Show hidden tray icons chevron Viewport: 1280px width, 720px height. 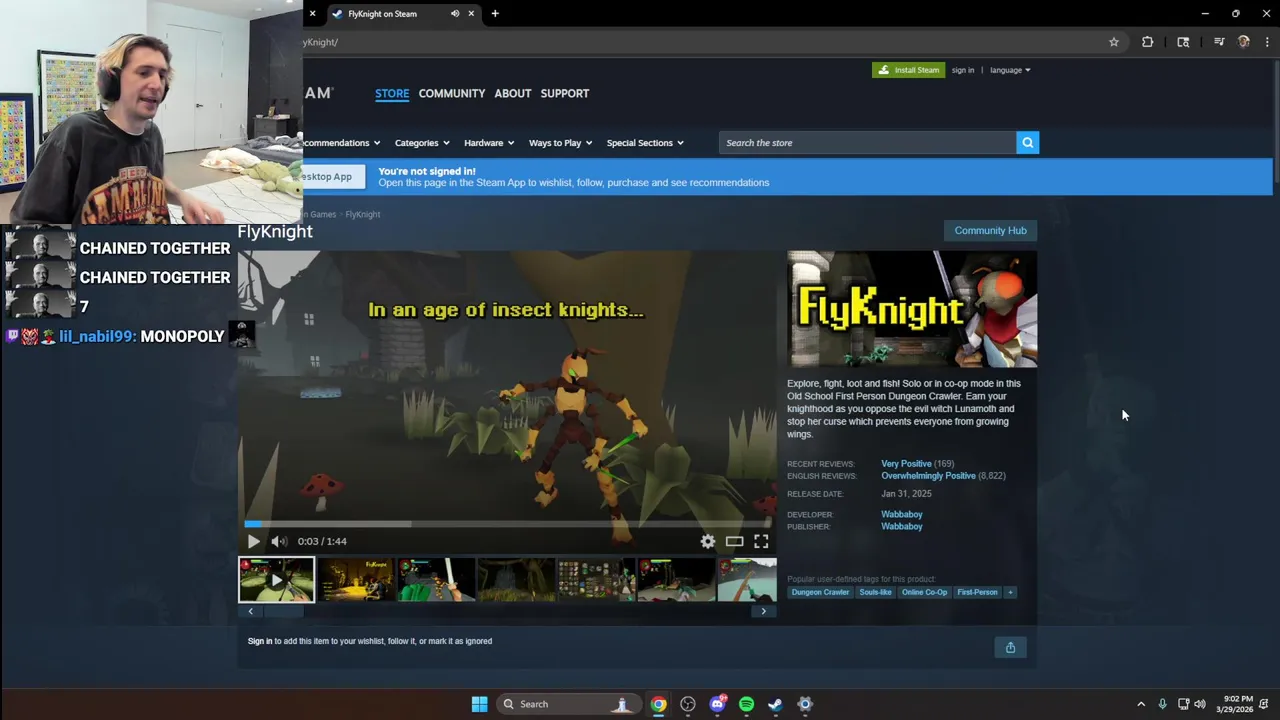pyautogui.click(x=1141, y=704)
